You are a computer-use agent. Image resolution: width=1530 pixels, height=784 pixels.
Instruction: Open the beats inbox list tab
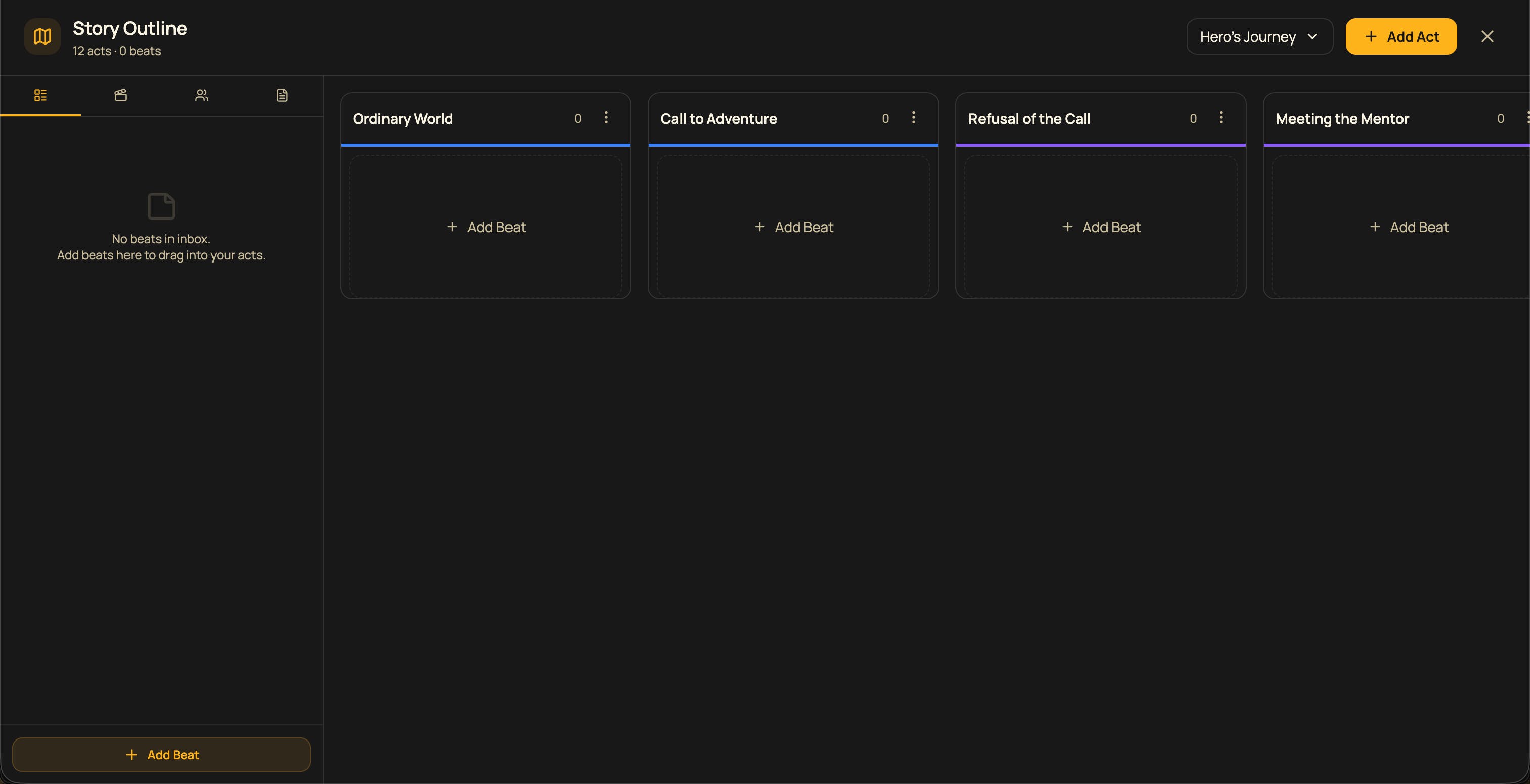tap(40, 95)
